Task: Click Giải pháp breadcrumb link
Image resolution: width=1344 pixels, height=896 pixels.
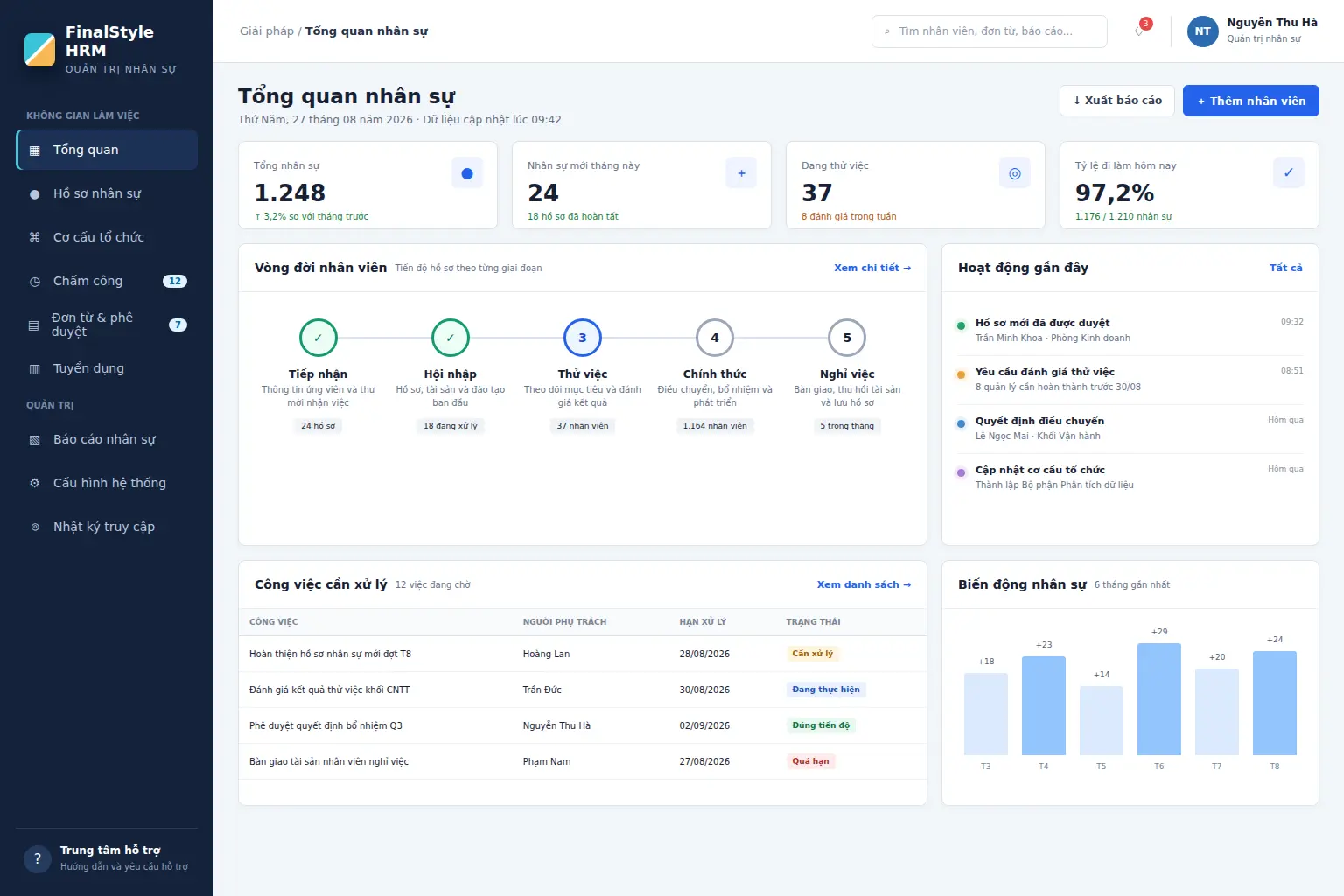Action: point(267,31)
